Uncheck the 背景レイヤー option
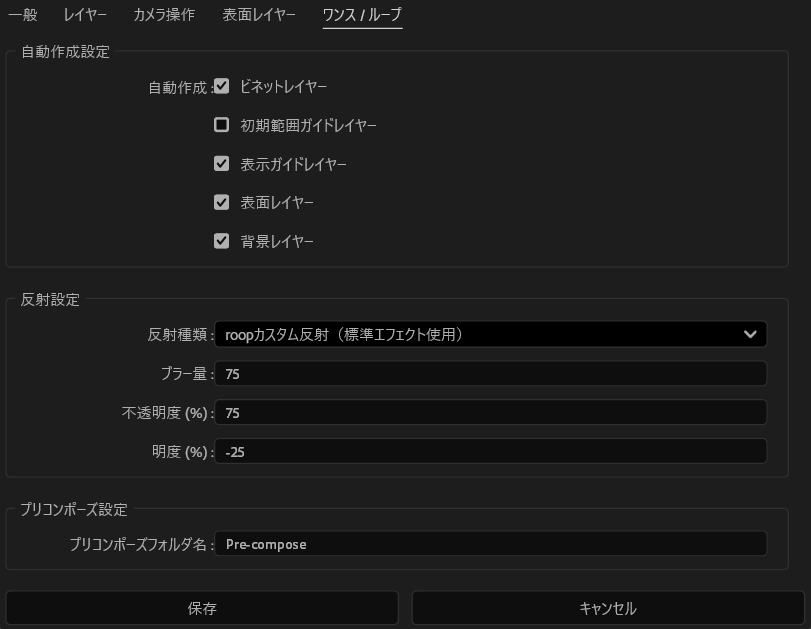Image resolution: width=811 pixels, height=629 pixels. tap(221, 241)
